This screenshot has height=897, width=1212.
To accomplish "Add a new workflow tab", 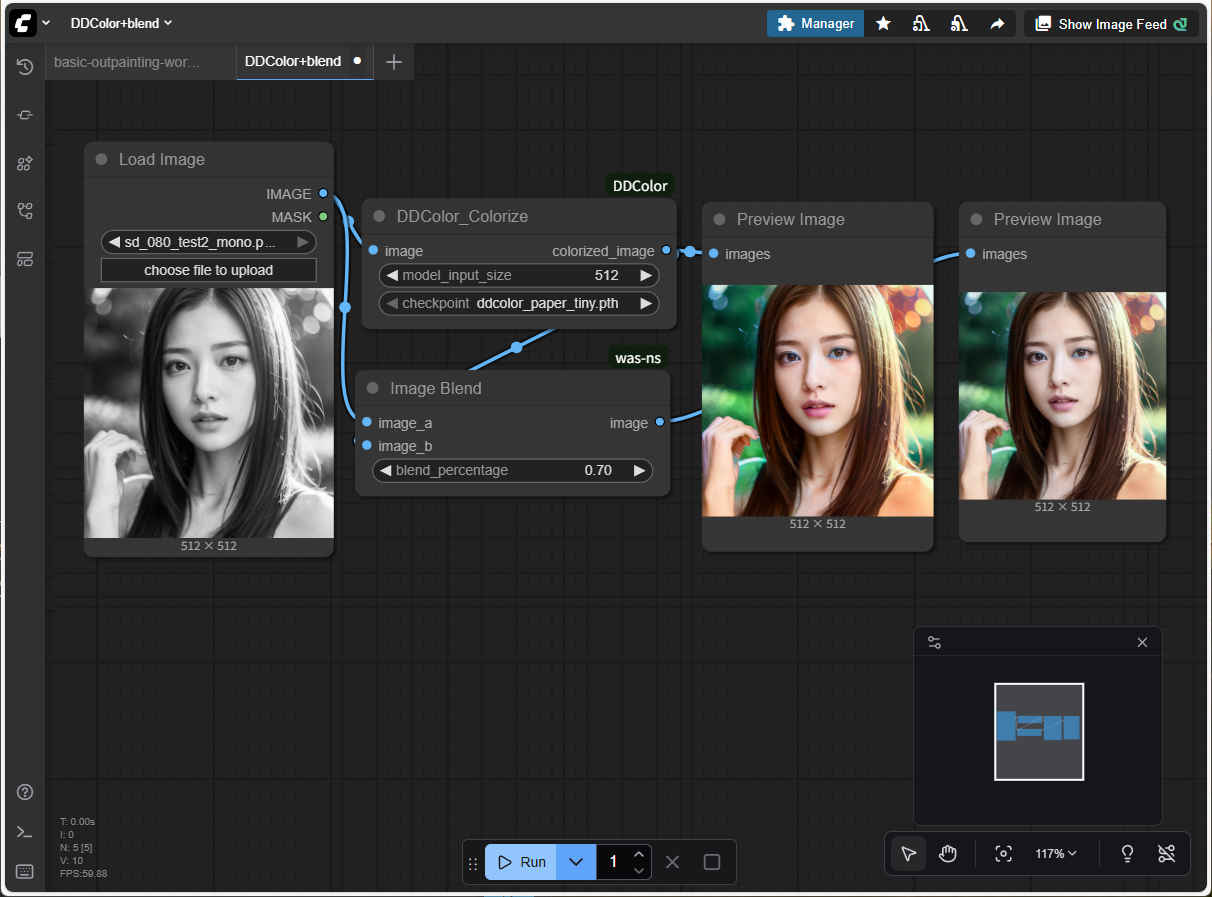I will pyautogui.click(x=394, y=62).
